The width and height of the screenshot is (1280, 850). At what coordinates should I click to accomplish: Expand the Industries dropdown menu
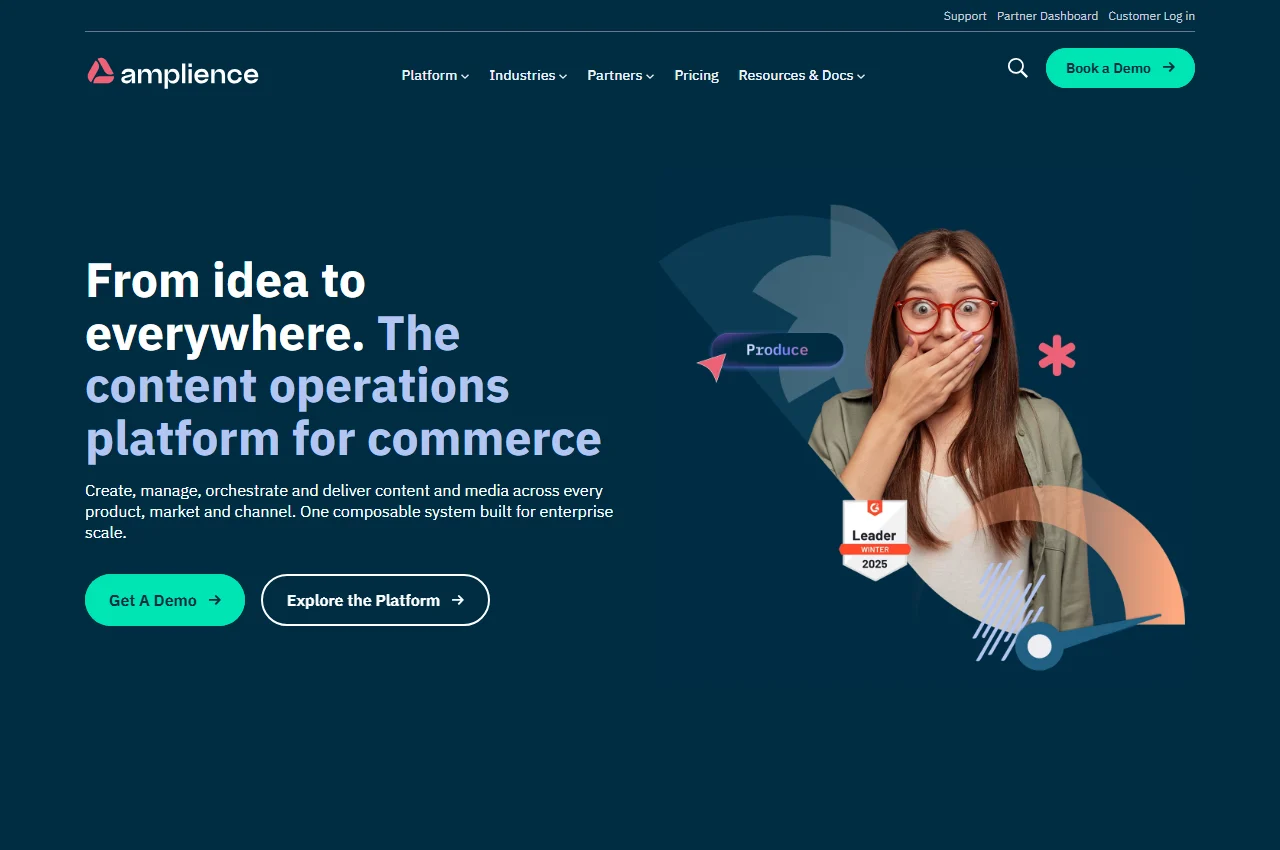[x=528, y=75]
